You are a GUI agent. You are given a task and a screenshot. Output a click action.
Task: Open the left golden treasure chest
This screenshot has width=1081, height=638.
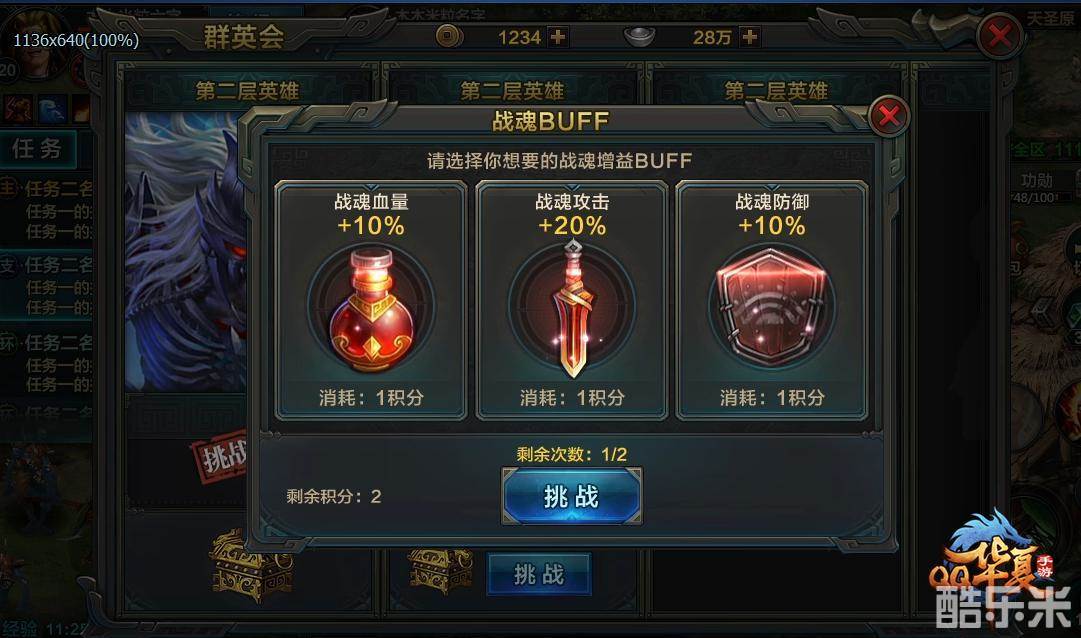pyautogui.click(x=251, y=566)
